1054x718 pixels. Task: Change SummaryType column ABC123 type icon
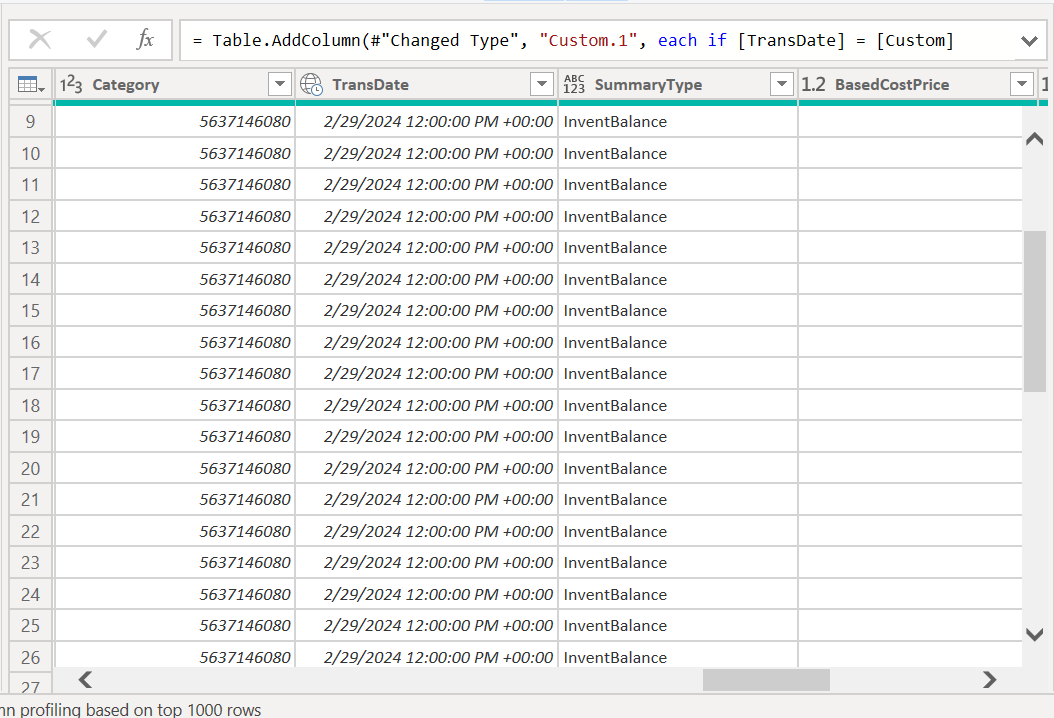(574, 85)
